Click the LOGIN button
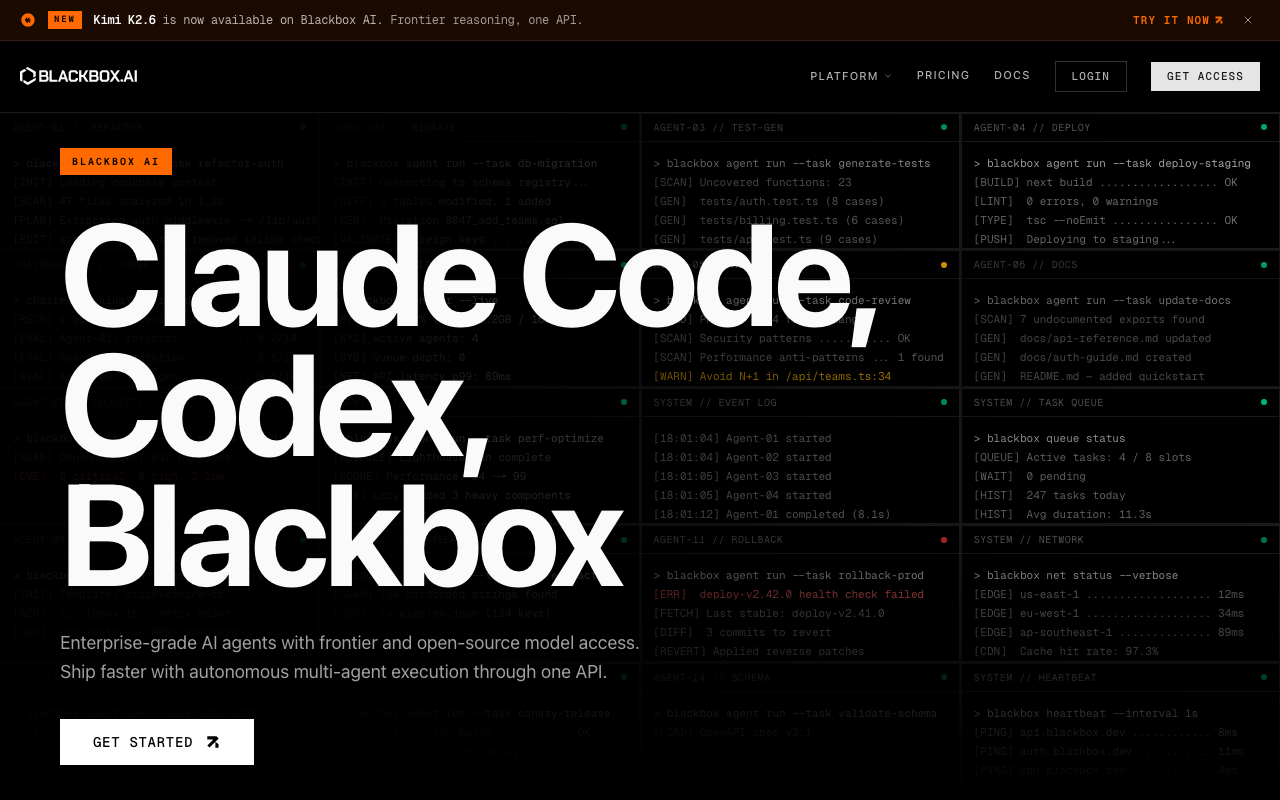The height and width of the screenshot is (800, 1280). tap(1091, 76)
